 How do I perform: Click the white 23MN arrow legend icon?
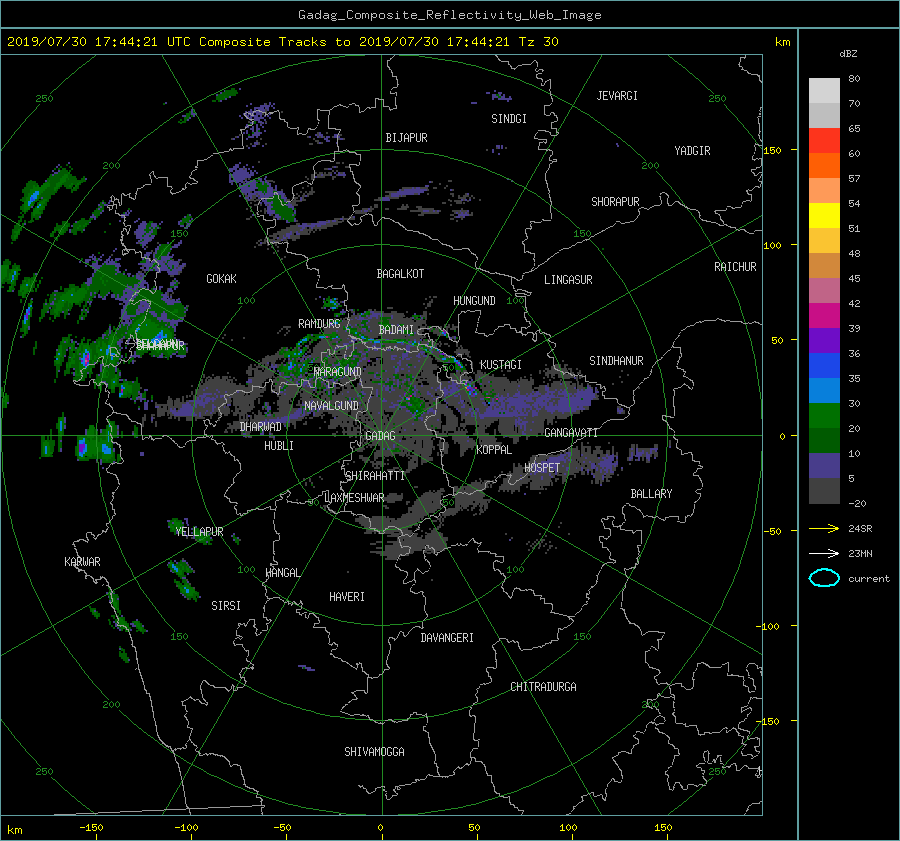(824, 553)
